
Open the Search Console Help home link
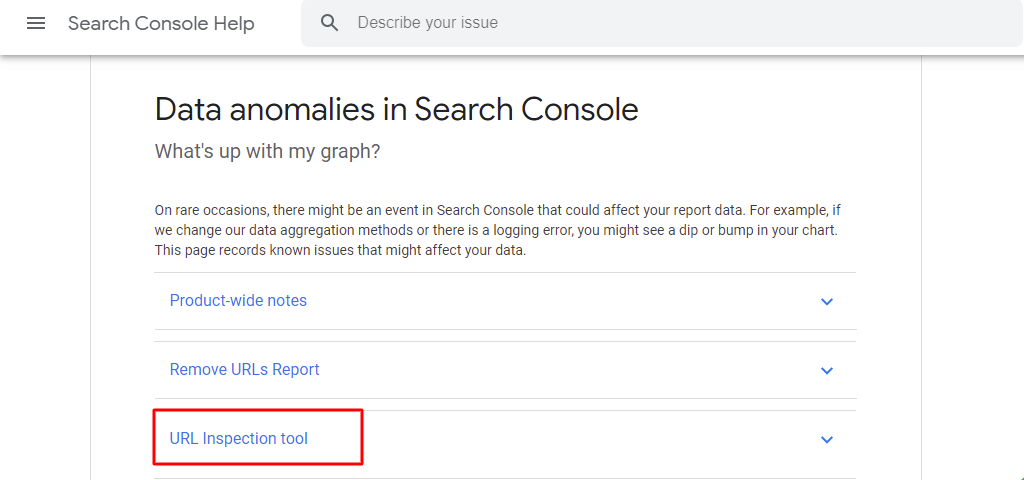click(161, 24)
